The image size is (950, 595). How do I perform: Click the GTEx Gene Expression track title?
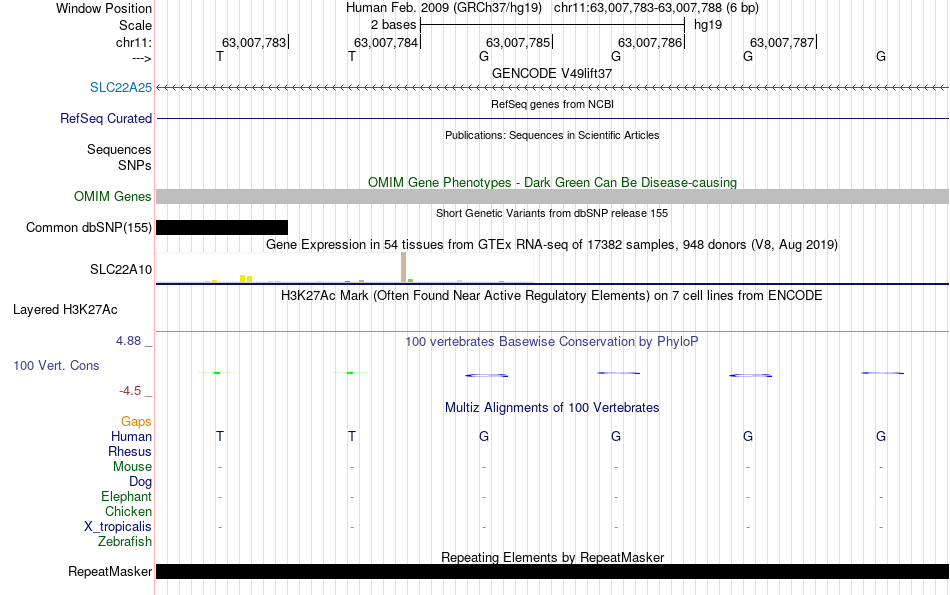click(x=552, y=244)
